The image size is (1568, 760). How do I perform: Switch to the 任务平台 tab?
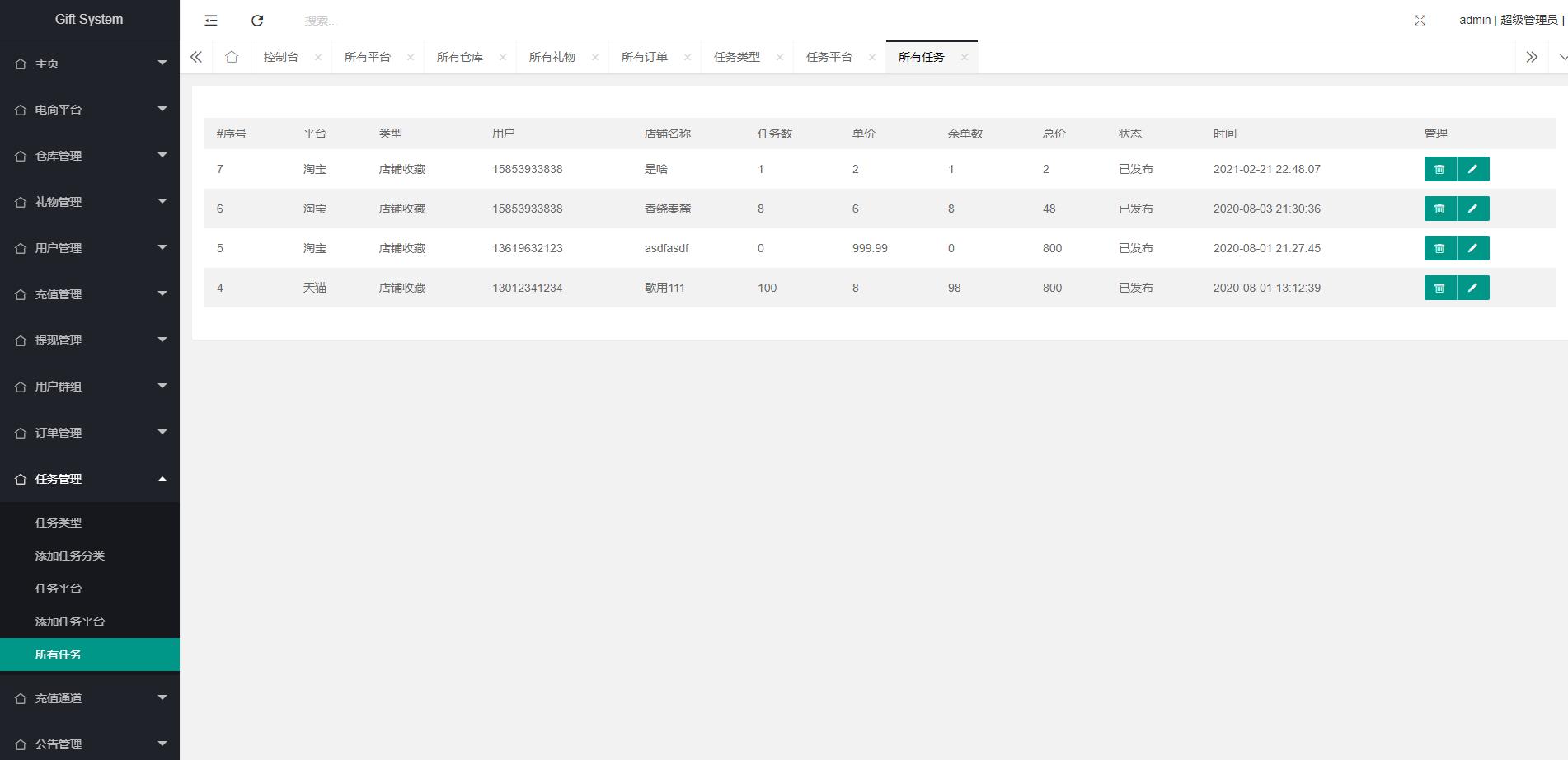829,57
